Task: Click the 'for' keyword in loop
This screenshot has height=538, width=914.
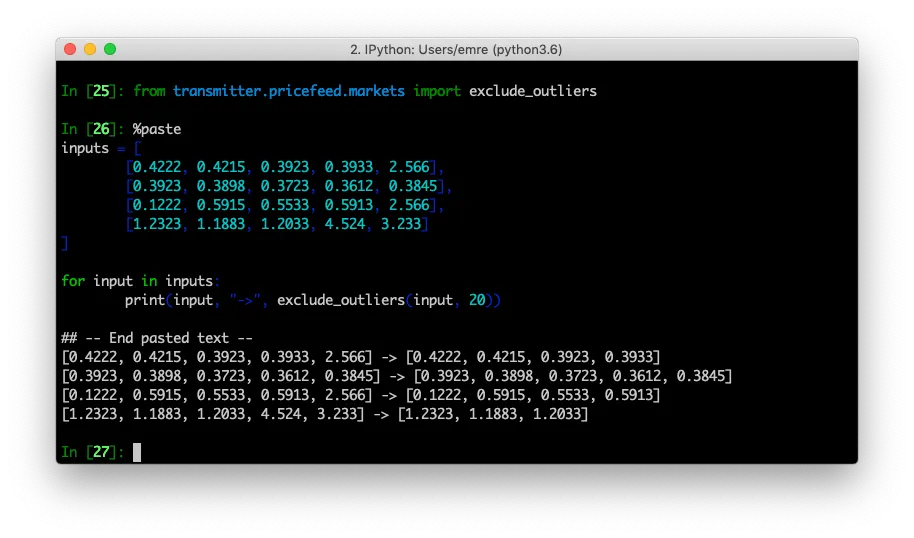Action: point(73,281)
